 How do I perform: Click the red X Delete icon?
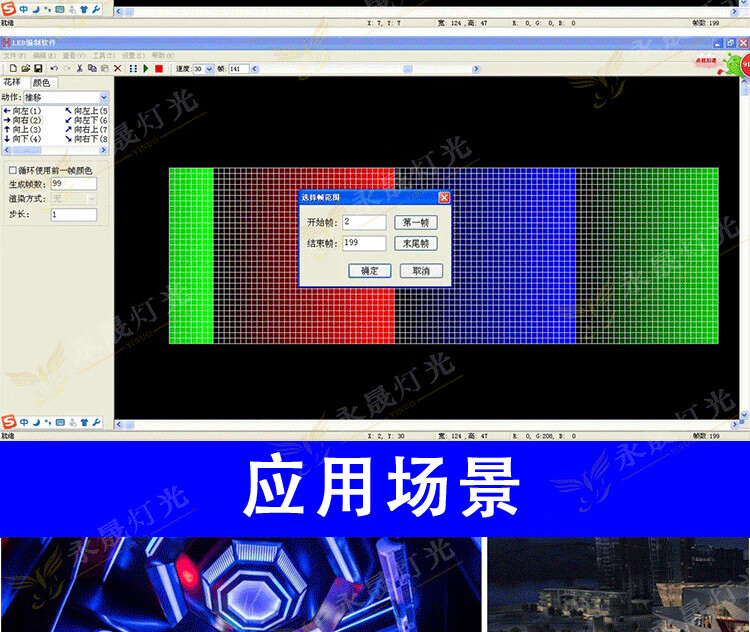click(x=118, y=69)
